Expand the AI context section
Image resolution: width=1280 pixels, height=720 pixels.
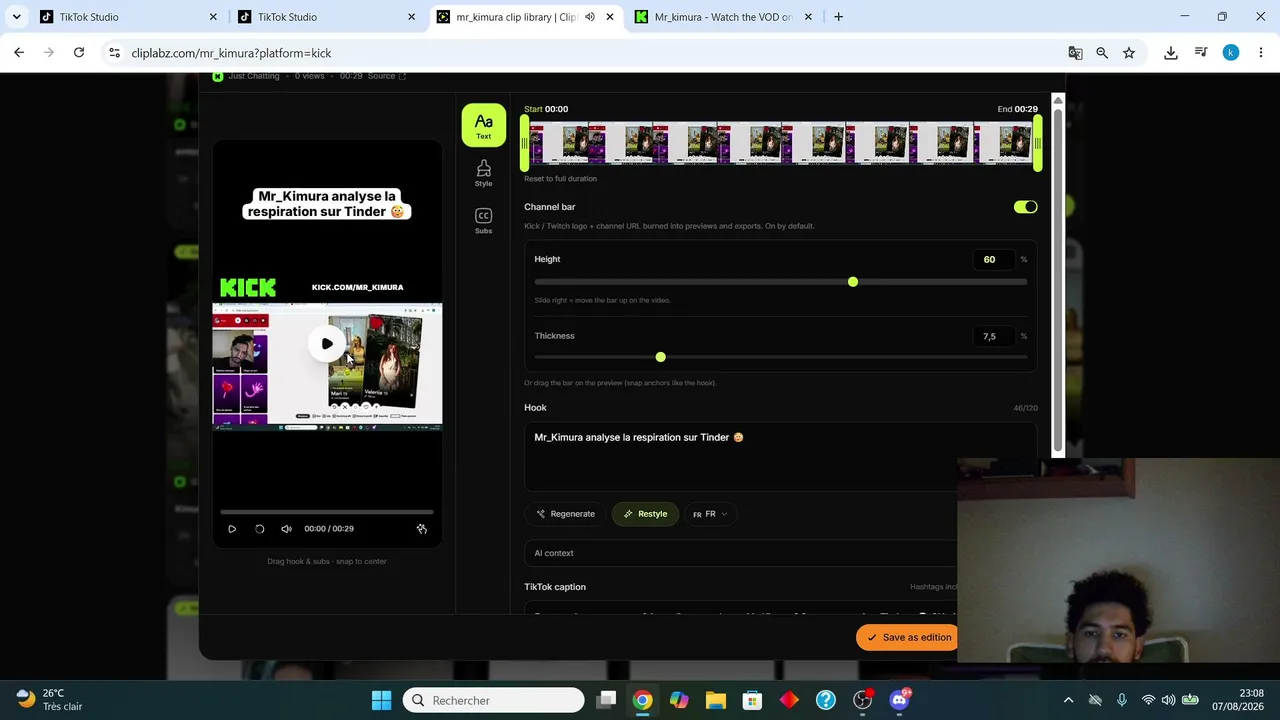740,553
